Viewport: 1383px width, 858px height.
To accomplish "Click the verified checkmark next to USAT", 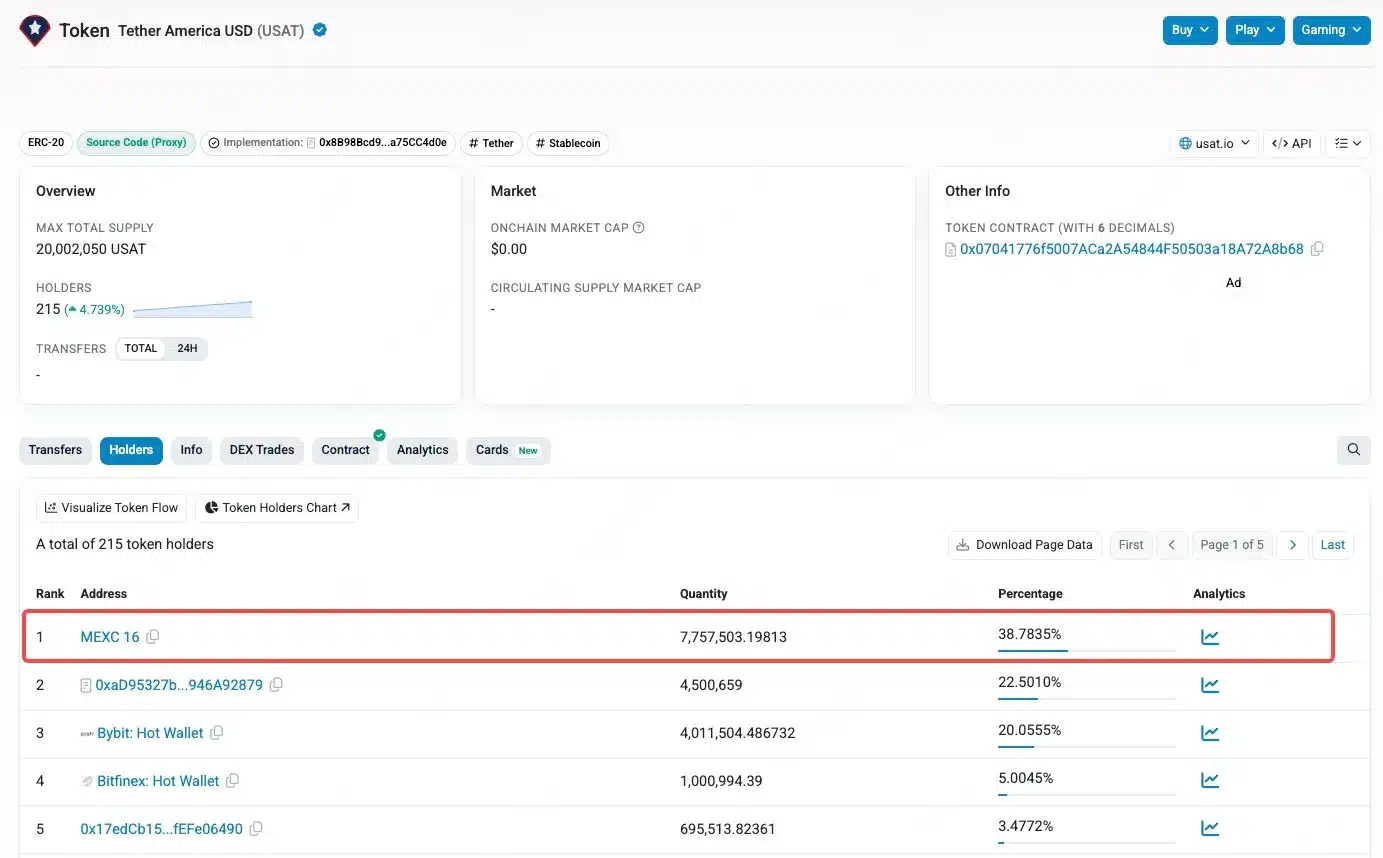I will 319,30.
